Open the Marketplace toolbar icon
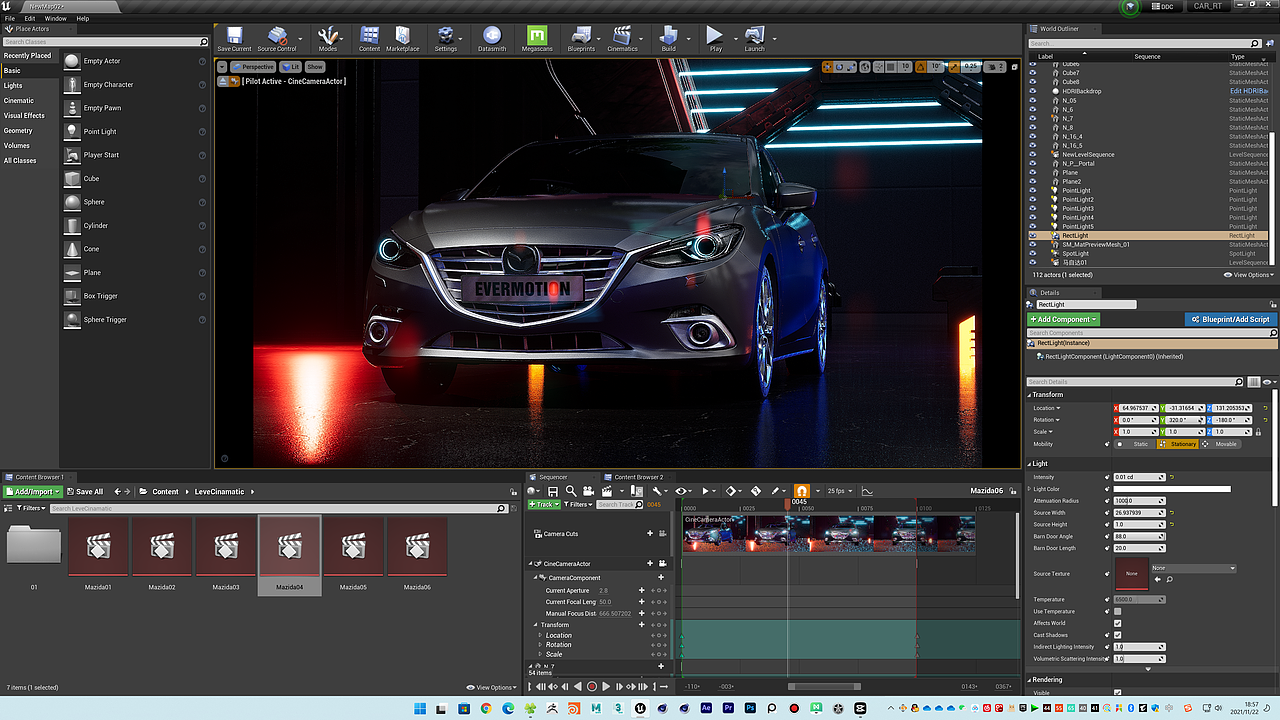Screen dimensions: 1280x720 [x=403, y=38]
